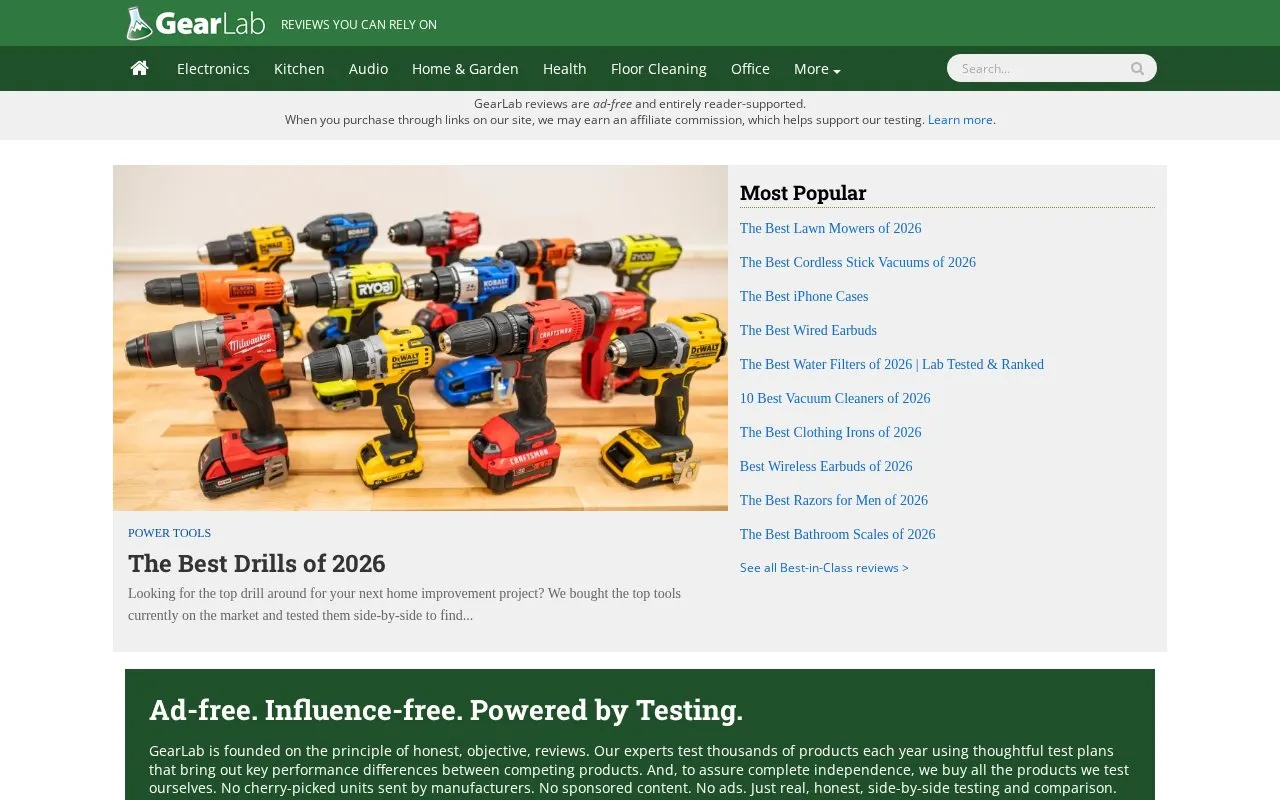
Task: Click the POWER TOOLS category label
Action: [169, 533]
